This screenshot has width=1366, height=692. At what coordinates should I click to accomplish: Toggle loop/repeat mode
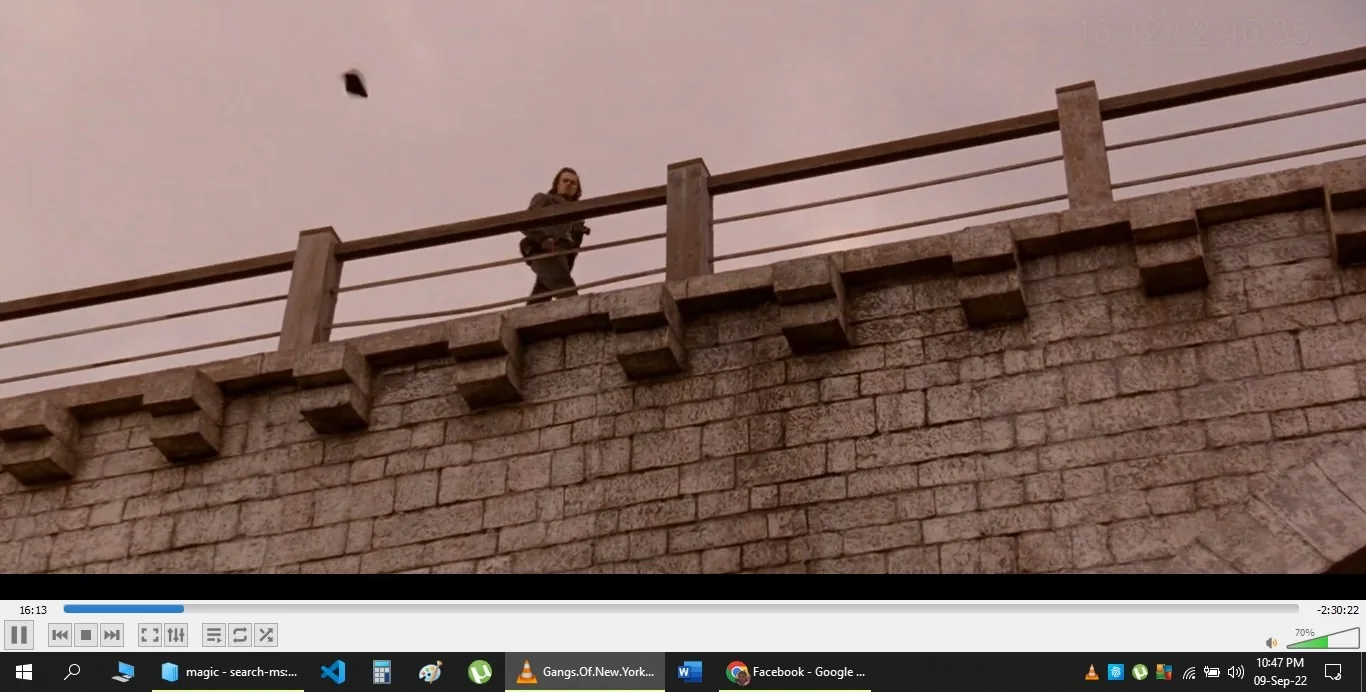[x=240, y=635]
